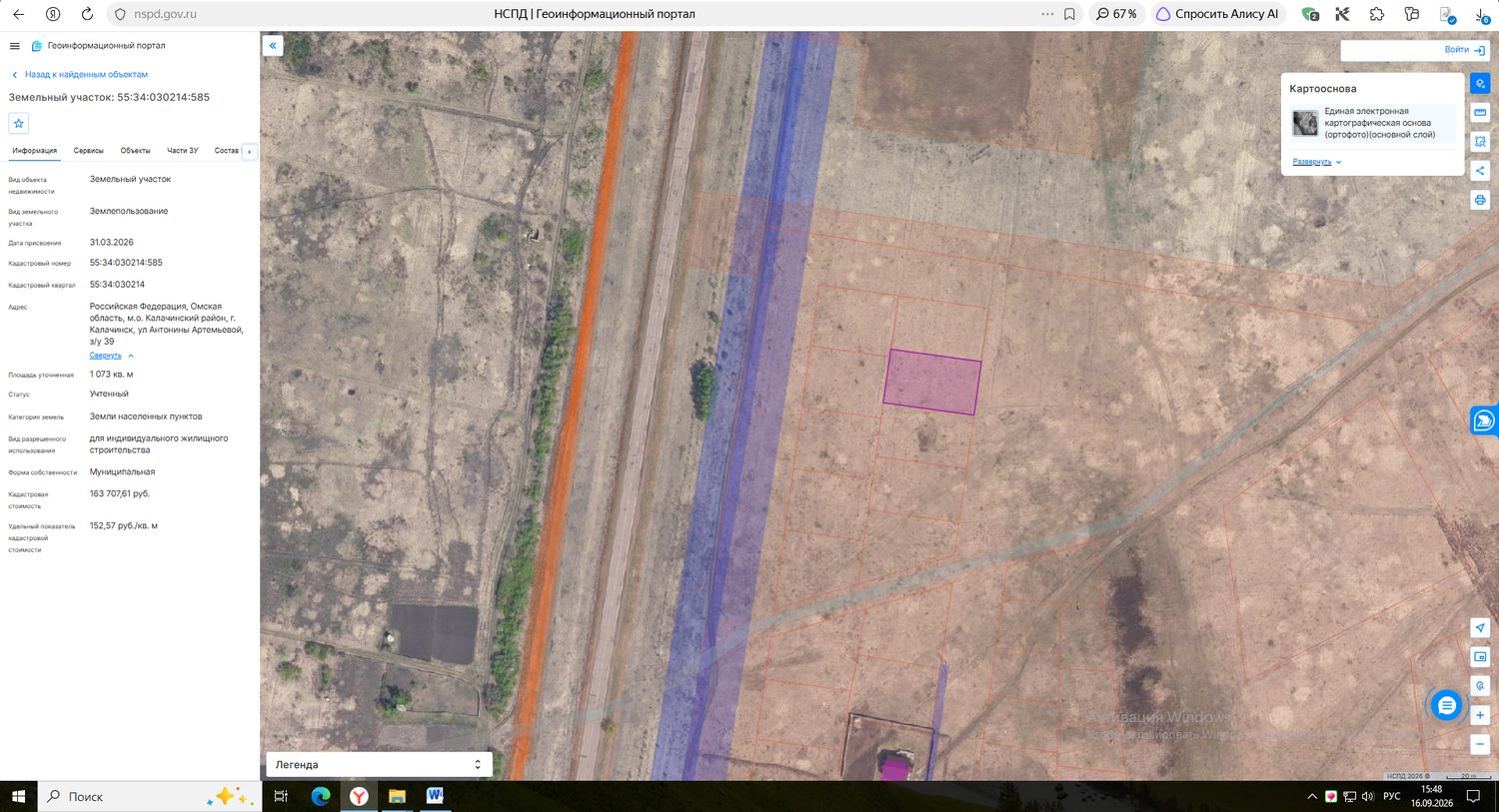1499x812 pixels.
Task: Open the hamburger menu of the geoportal
Action: pyautogui.click(x=14, y=46)
